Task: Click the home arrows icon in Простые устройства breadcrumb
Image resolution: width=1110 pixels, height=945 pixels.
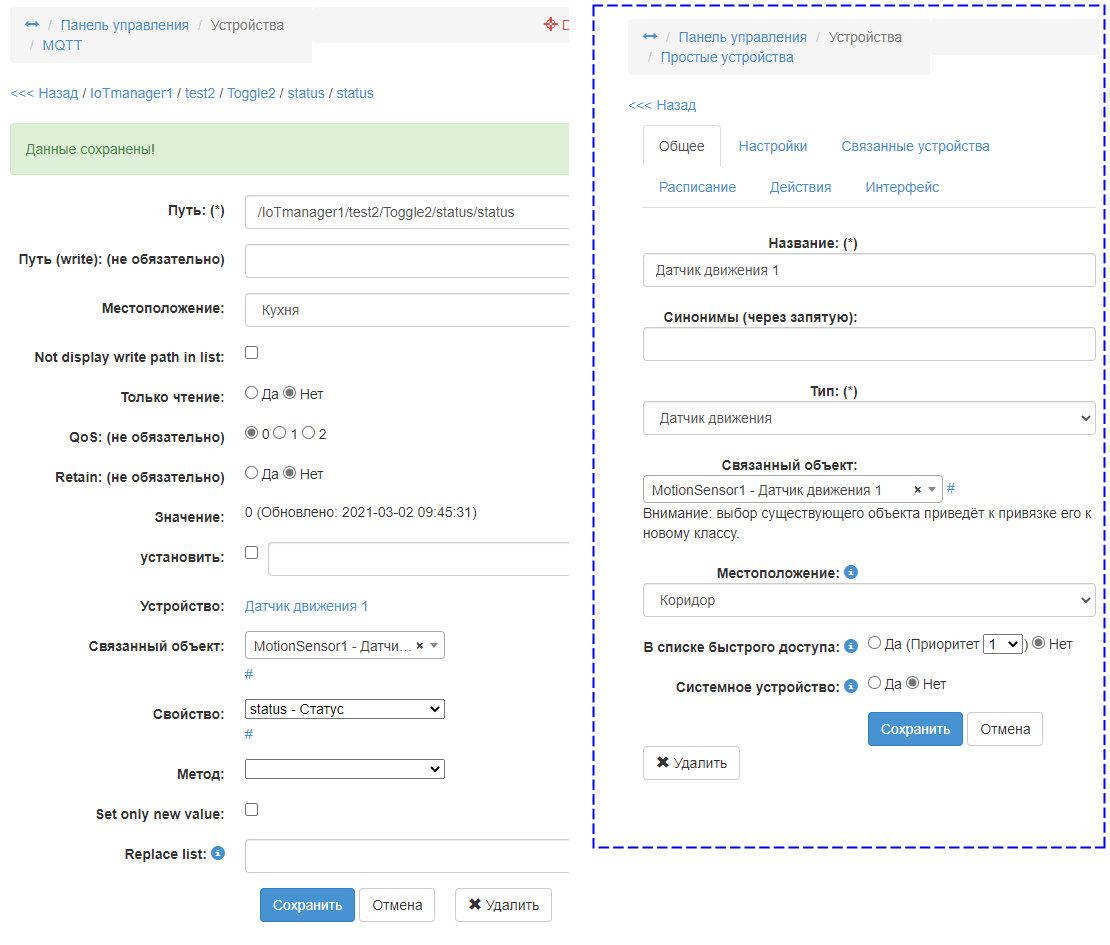Action: (x=650, y=36)
